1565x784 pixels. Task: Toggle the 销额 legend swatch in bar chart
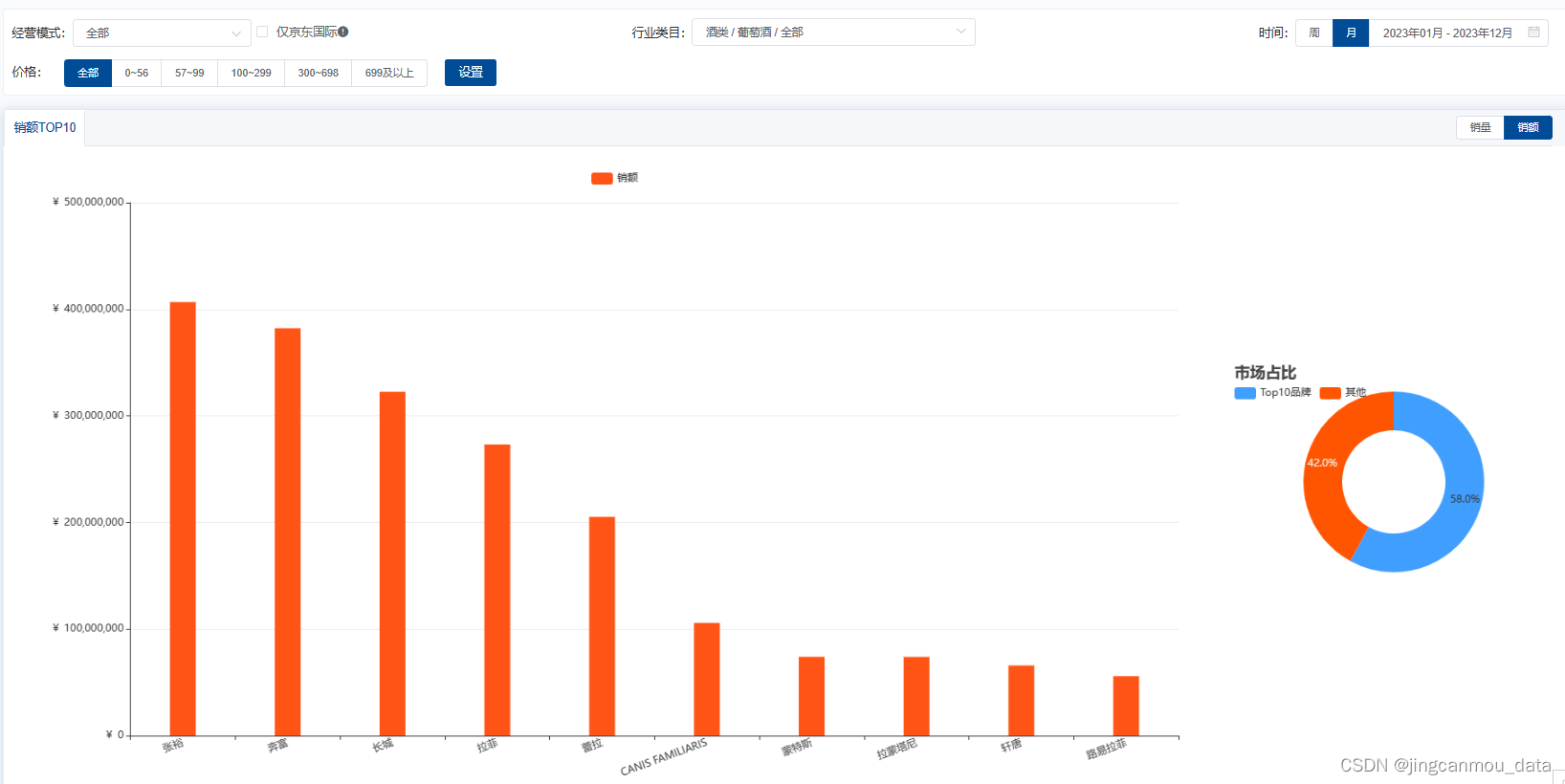602,178
